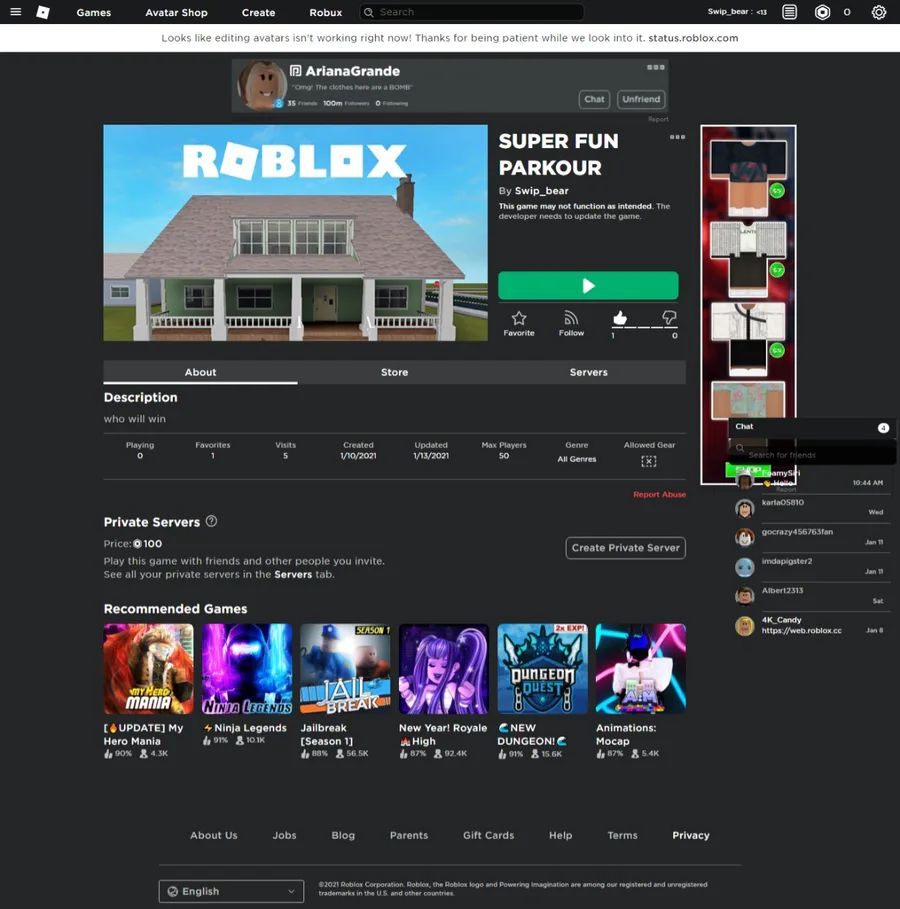Image resolution: width=900 pixels, height=909 pixels.
Task: Open the Privacy footer link
Action: click(x=691, y=835)
